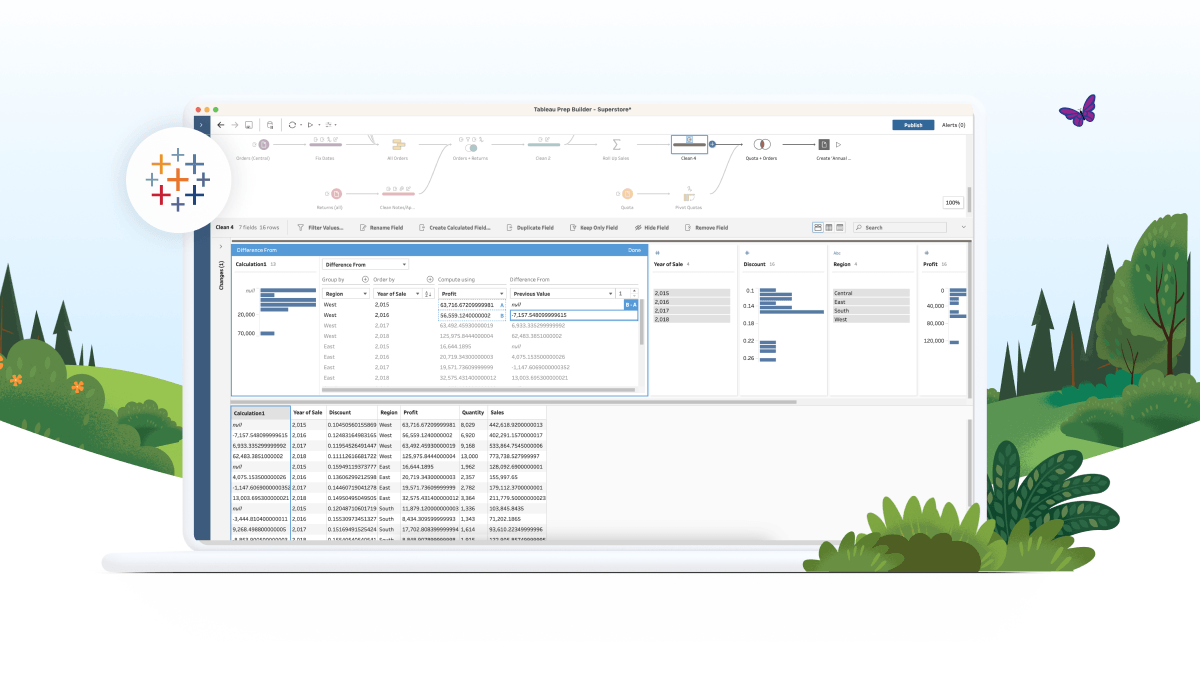Enable the data grid view toggle
The width and height of the screenshot is (1200, 675).
(839, 227)
